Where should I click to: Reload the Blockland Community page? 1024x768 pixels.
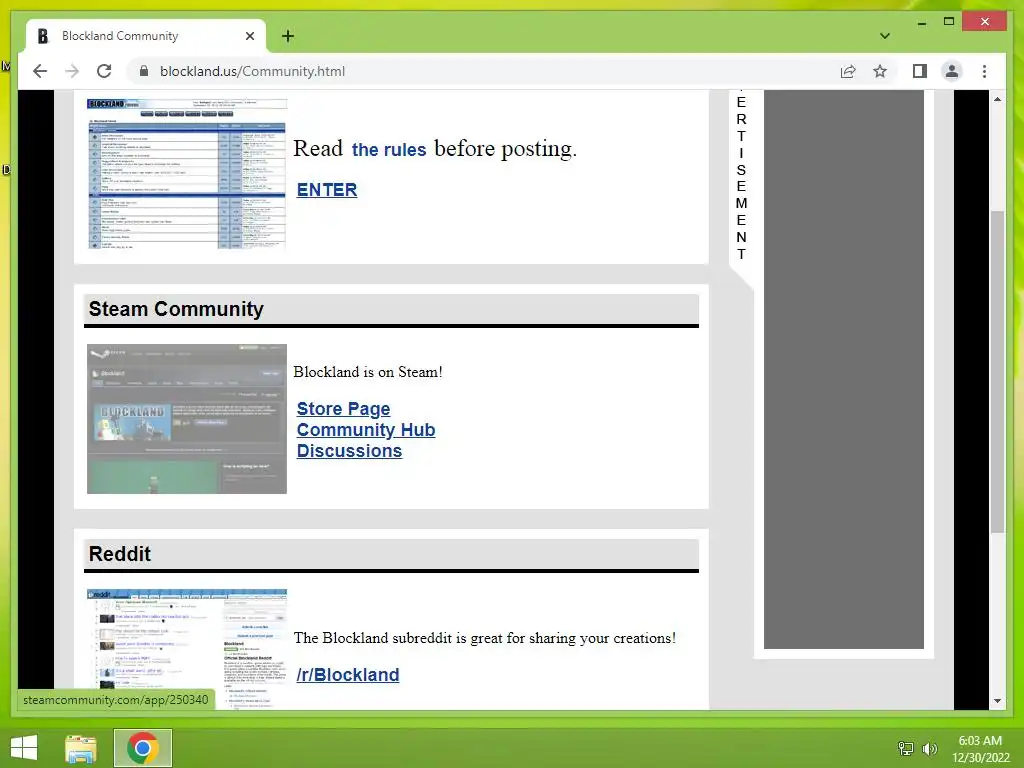pos(104,71)
